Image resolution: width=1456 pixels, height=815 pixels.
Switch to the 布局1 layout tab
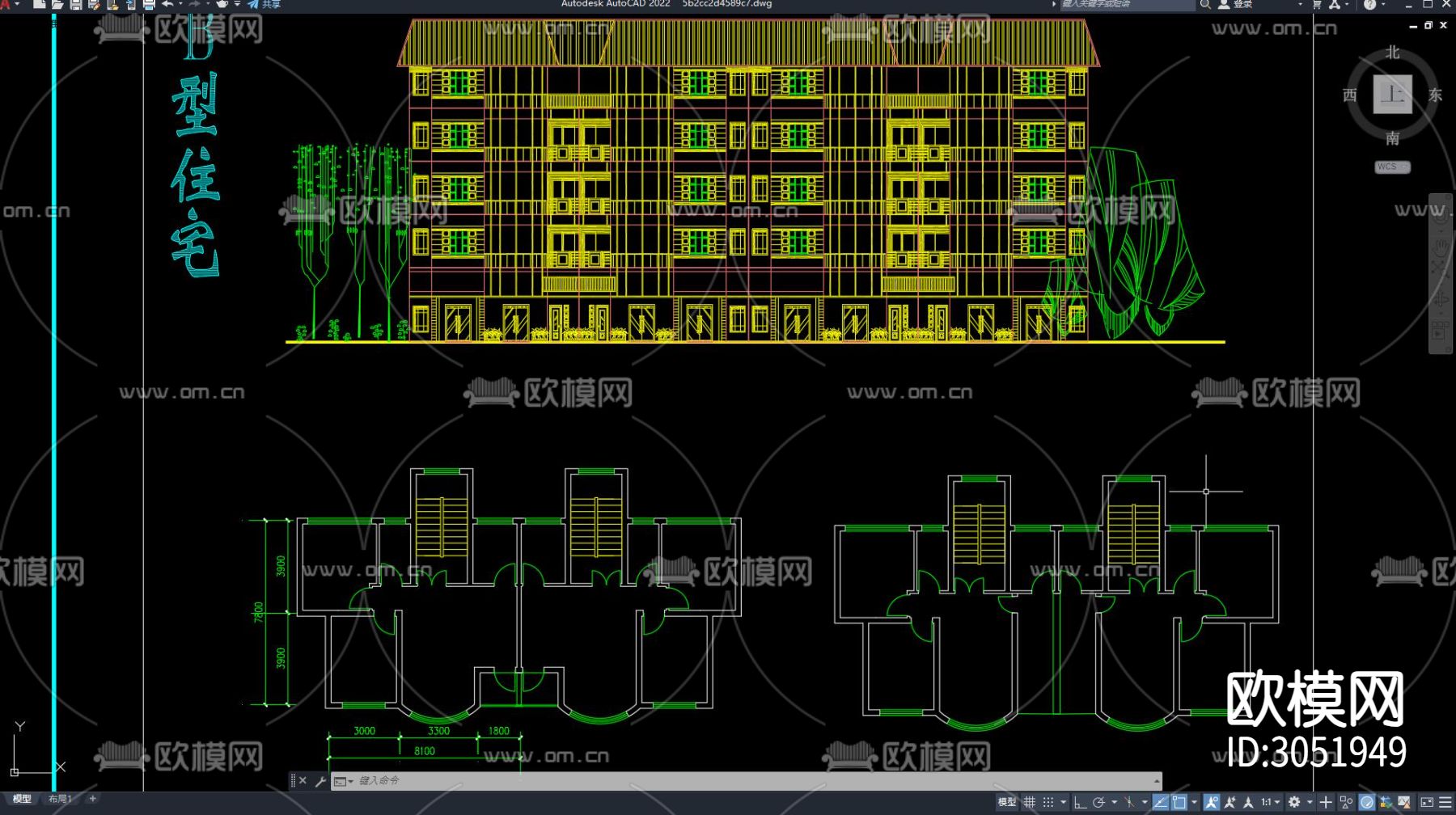[x=60, y=799]
